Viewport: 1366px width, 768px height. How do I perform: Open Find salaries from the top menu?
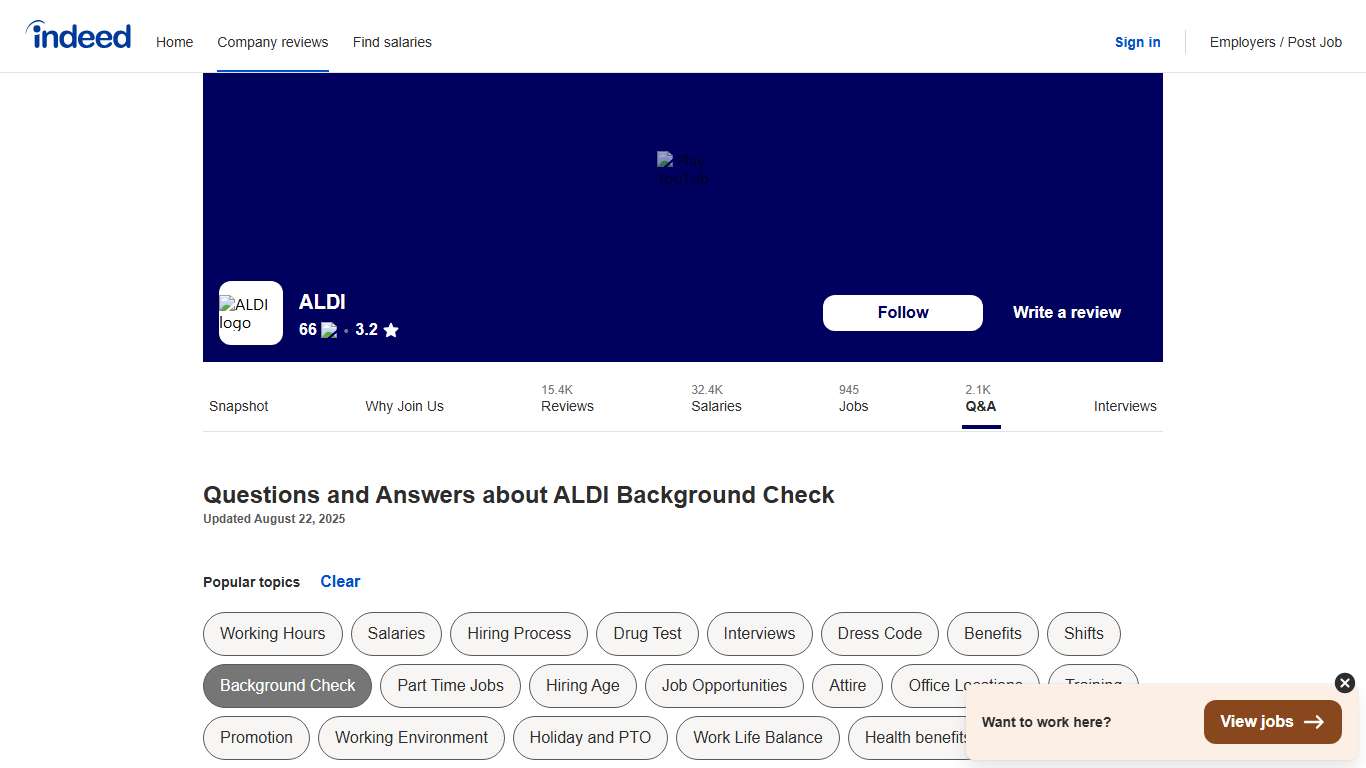(x=392, y=42)
